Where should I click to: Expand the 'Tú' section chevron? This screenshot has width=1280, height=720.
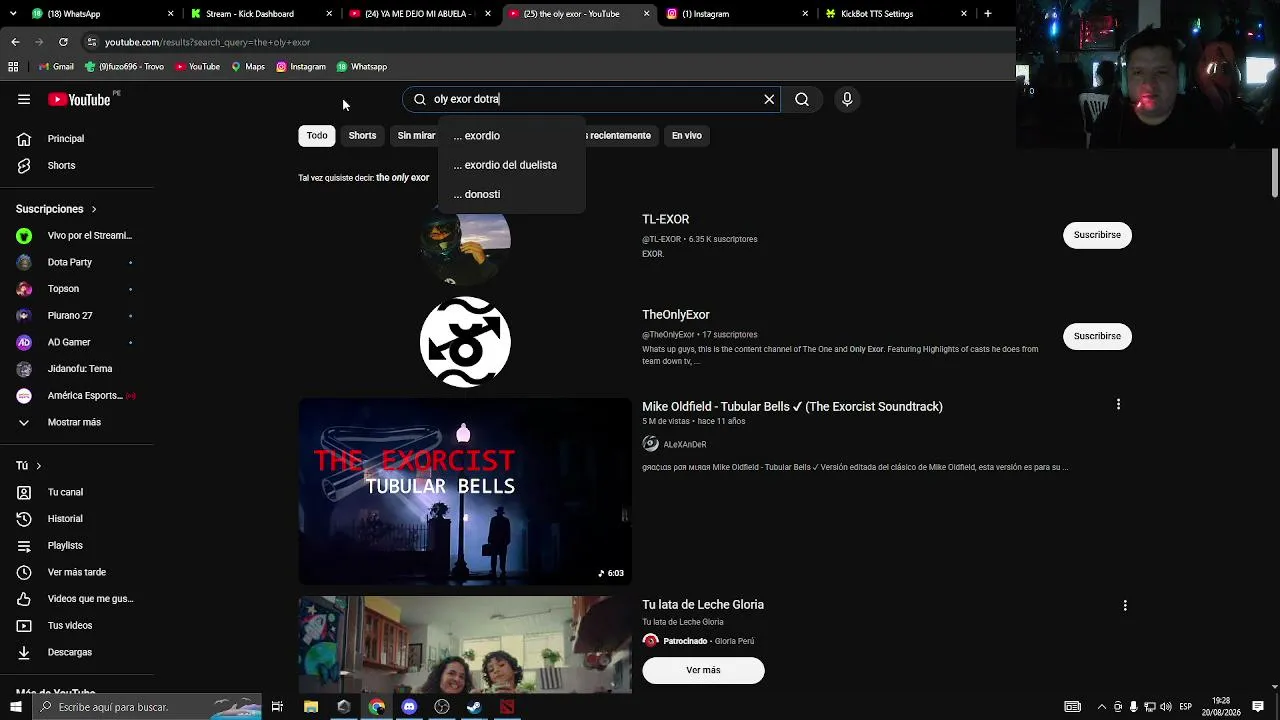pyautogui.click(x=39, y=466)
